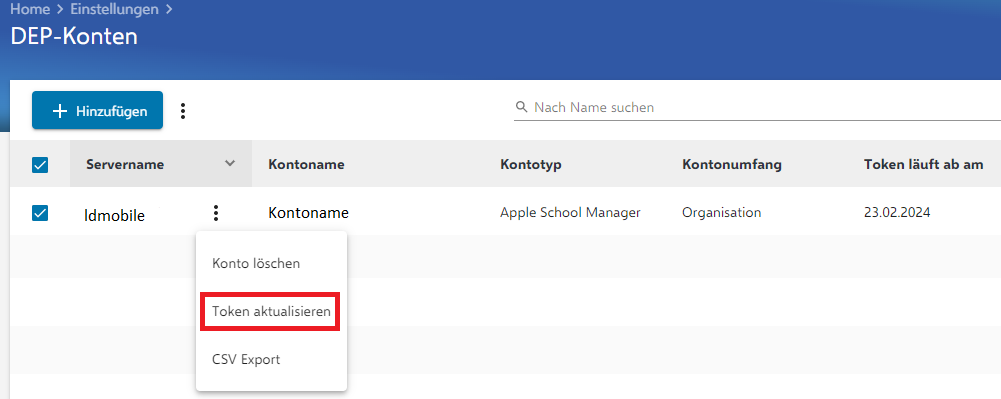Toggle the select-all checkbox in the header
The width and height of the screenshot is (1001, 399).
point(40,165)
